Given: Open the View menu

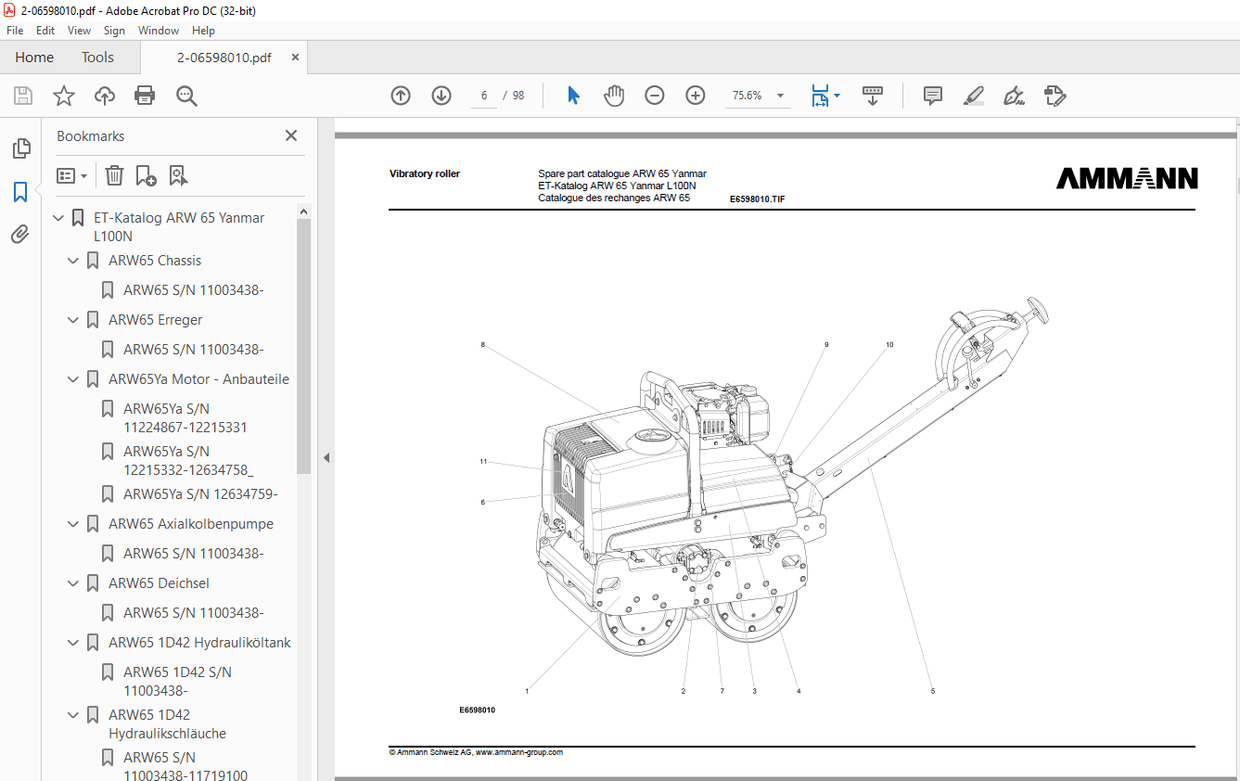Looking at the screenshot, I should [78, 30].
